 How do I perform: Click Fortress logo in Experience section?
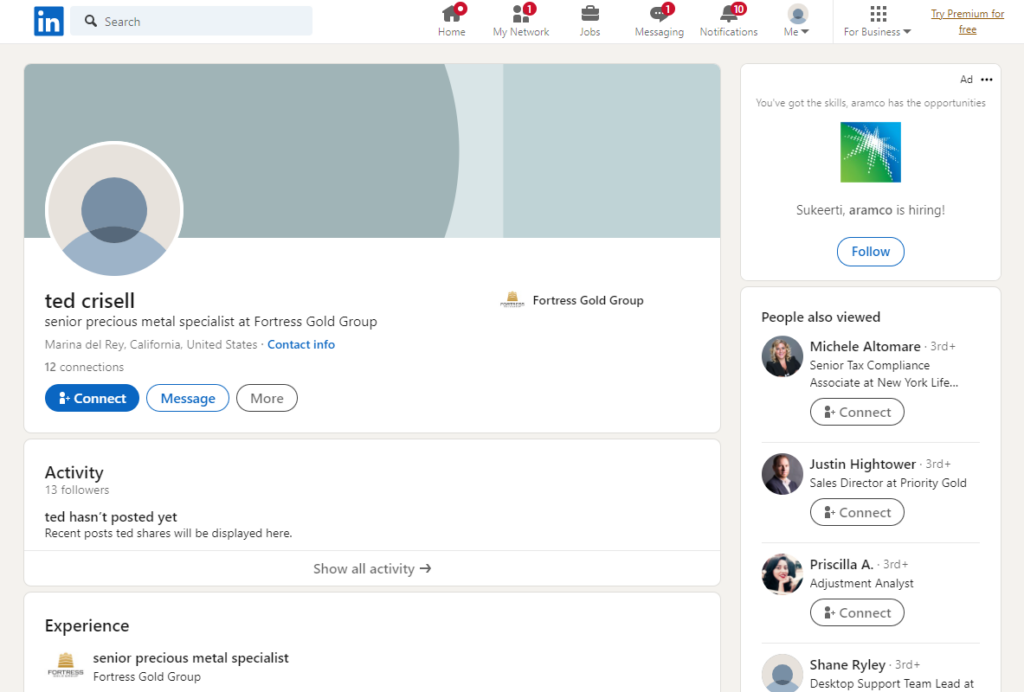(x=65, y=665)
